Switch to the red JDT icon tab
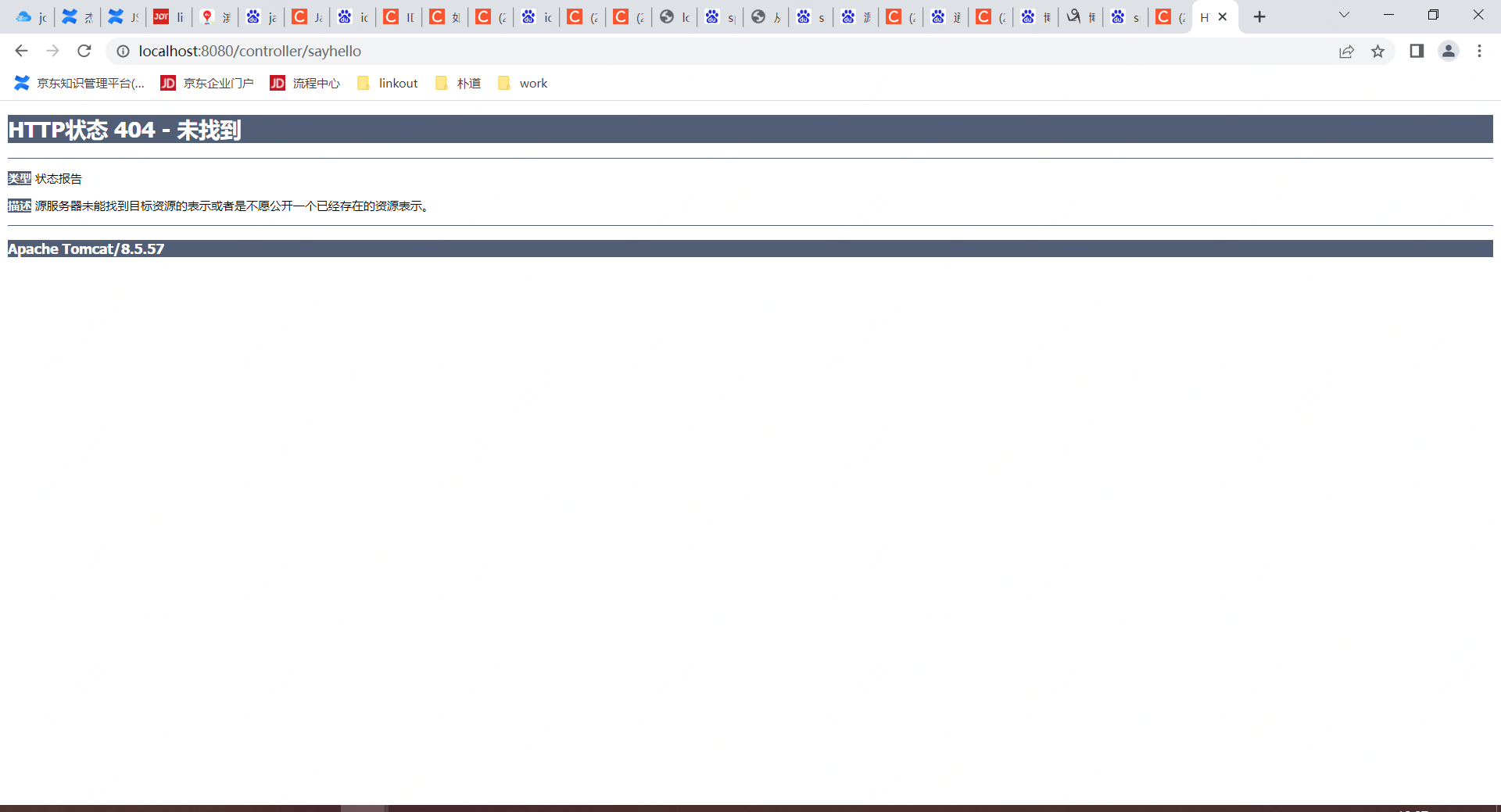This screenshot has height=812, width=1501. click(x=169, y=17)
